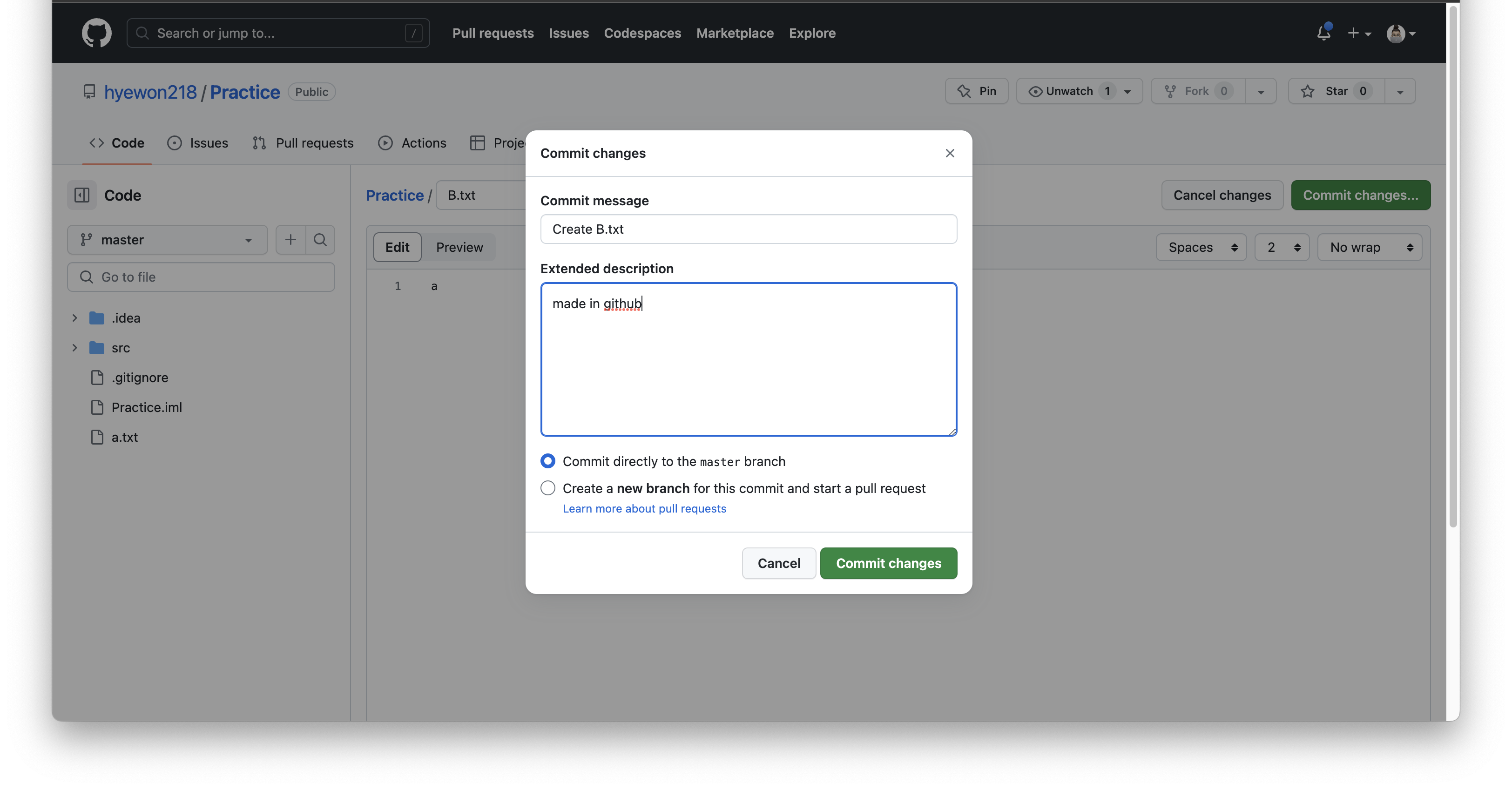Change indent size dropdown showing 2
This screenshot has height=790, width=1512.
tap(1282, 247)
